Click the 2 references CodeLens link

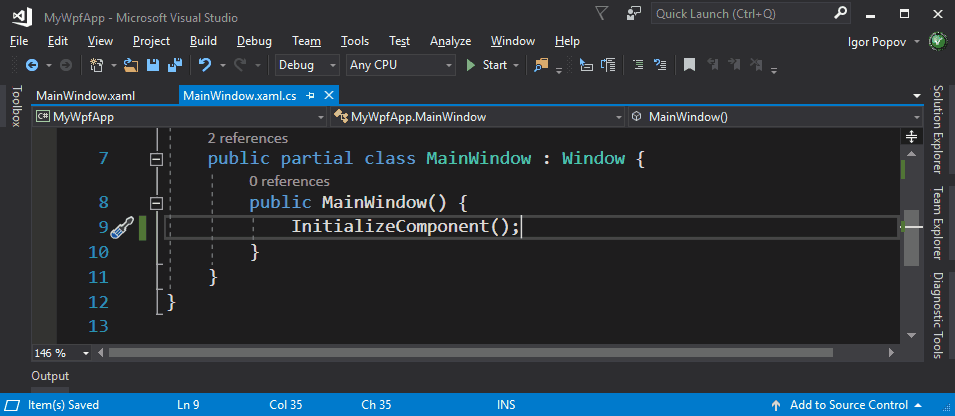(248, 138)
